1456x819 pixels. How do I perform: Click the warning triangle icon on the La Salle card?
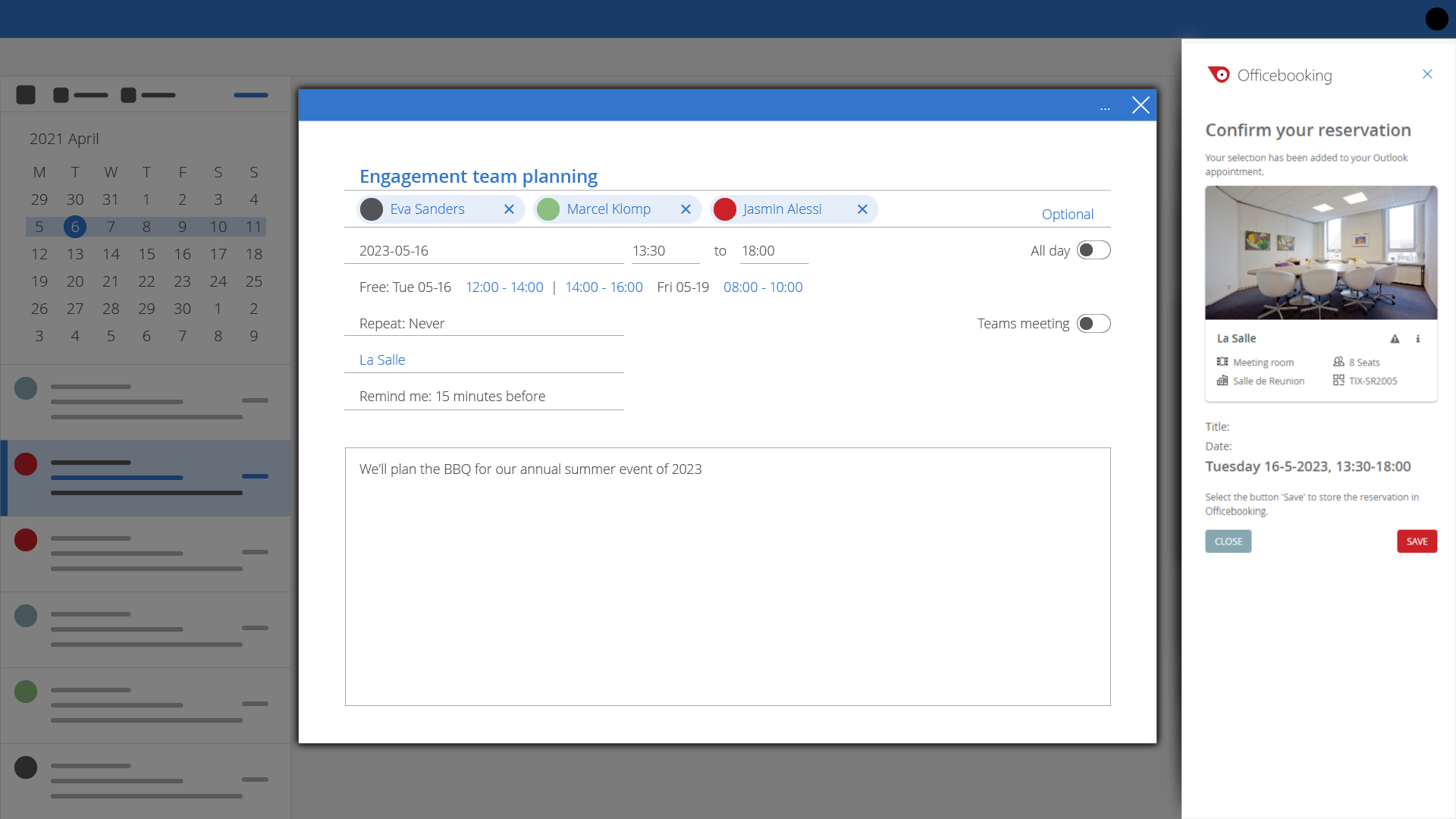click(1395, 339)
